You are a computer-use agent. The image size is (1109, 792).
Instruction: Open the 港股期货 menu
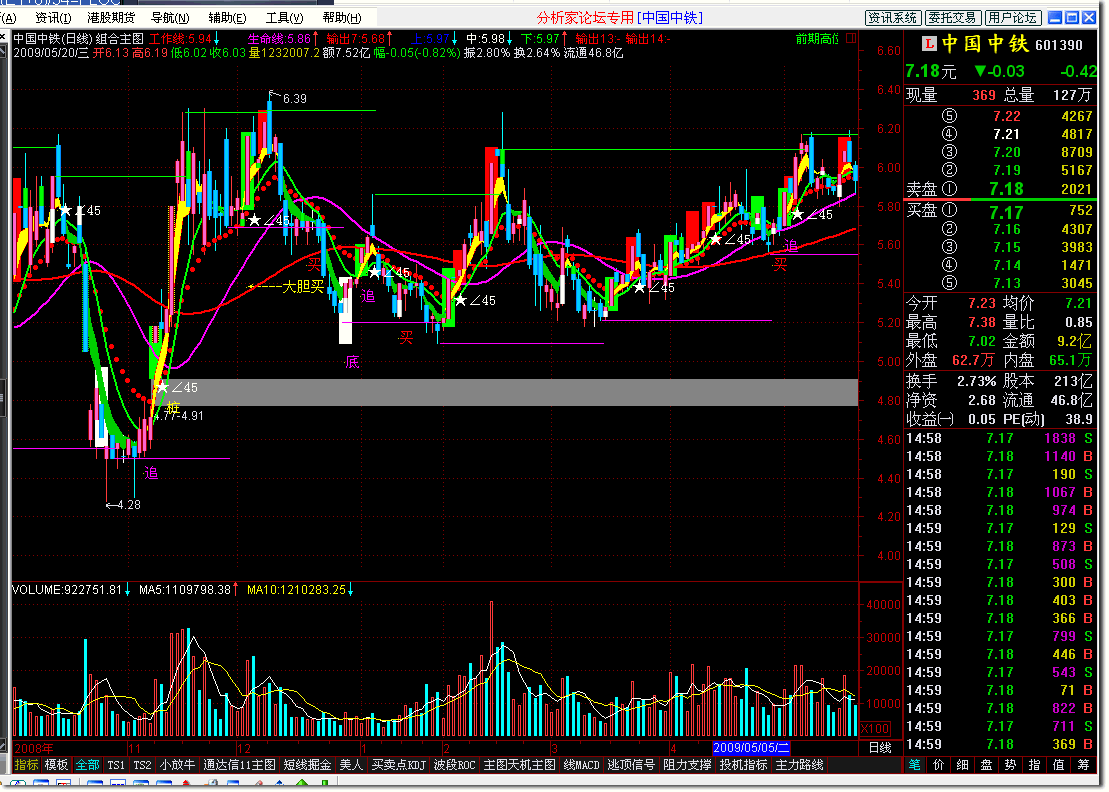[x=111, y=18]
